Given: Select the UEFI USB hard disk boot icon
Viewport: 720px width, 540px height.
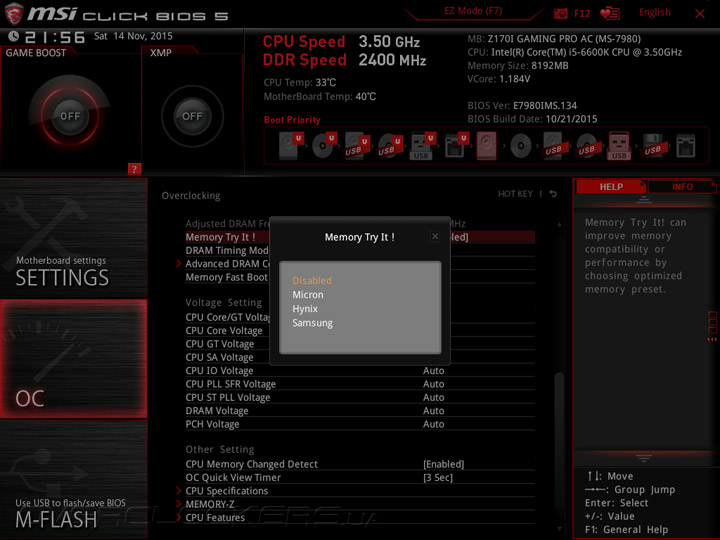Looking at the screenshot, I should coord(357,145).
